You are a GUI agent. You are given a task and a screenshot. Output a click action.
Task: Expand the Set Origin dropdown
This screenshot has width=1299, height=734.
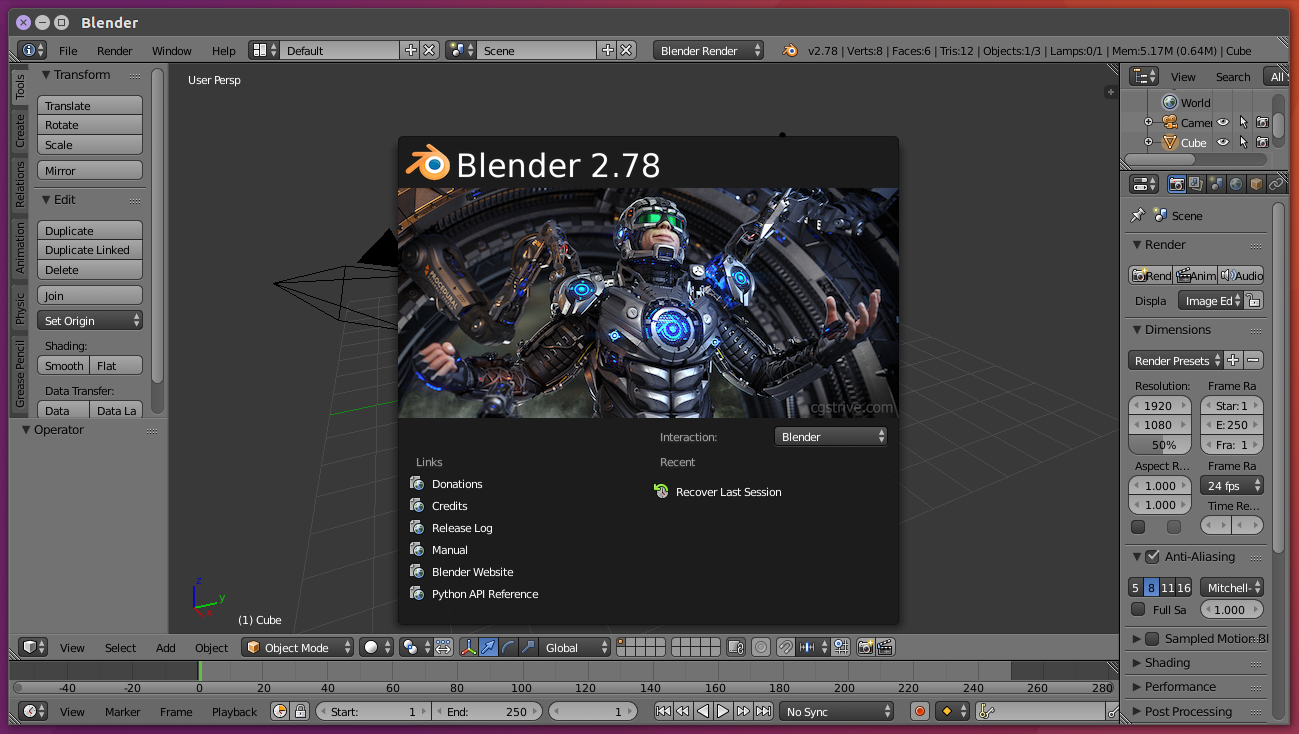click(x=90, y=321)
